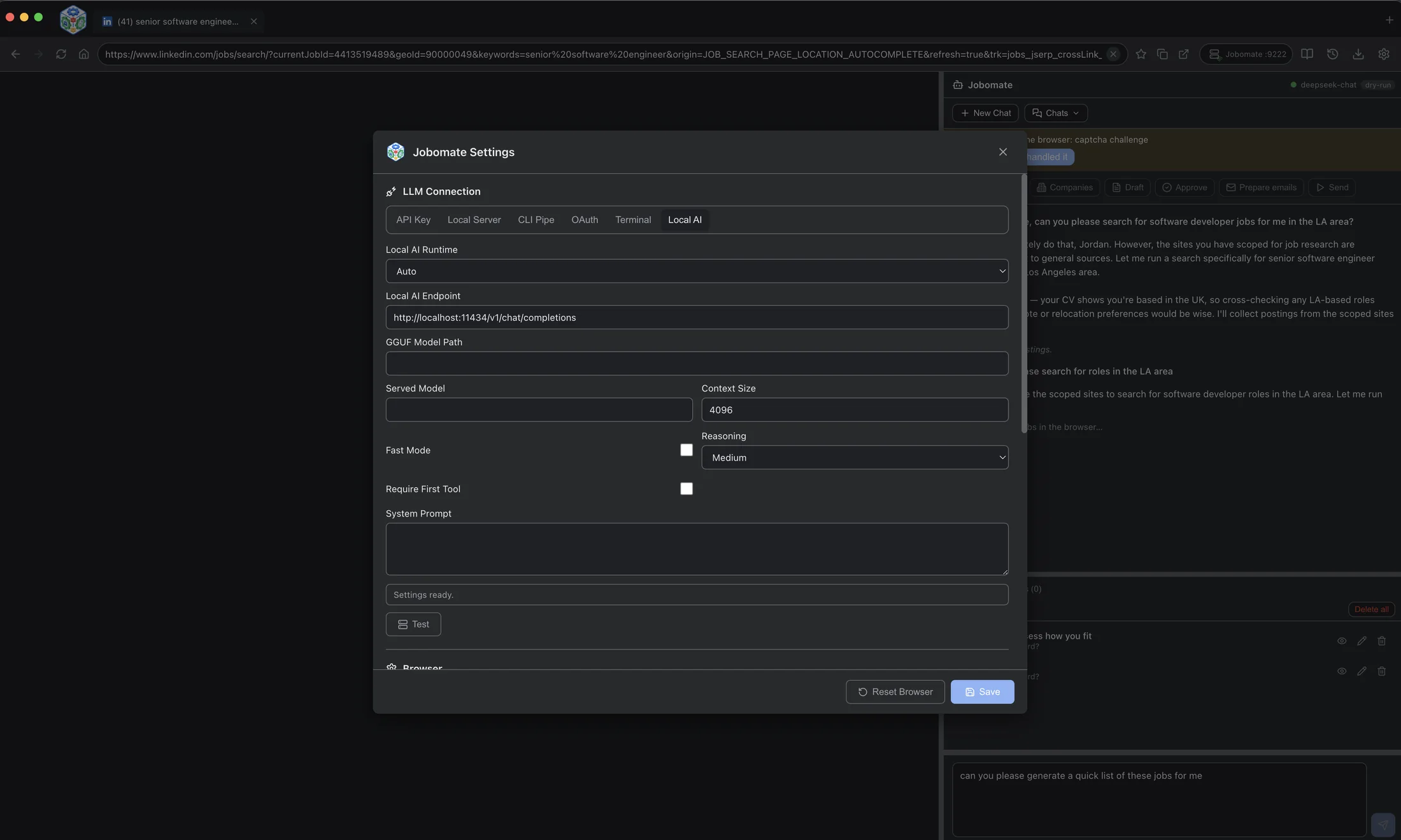Image resolution: width=1401 pixels, height=840 pixels.
Task: Open the reader book icon in toolbar
Action: [x=1307, y=54]
